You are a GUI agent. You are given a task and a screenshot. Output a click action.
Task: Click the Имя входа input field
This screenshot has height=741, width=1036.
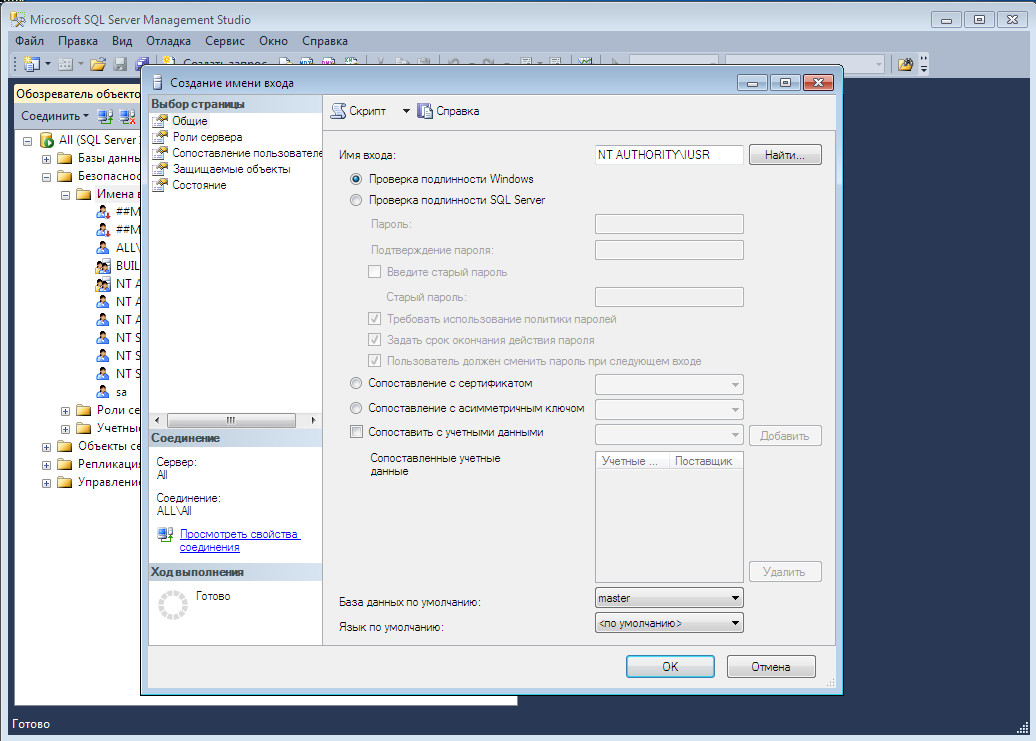pos(669,155)
